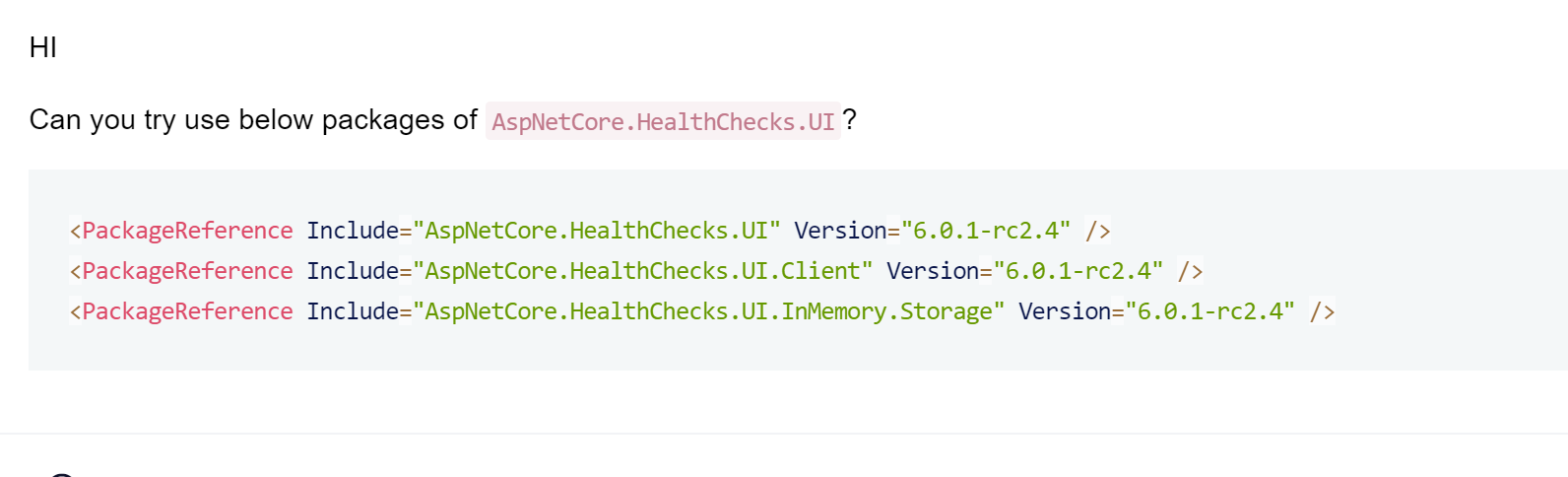The image size is (1568, 477).
Task: Click version "6.0.1-rc2.4" on the InMemory.Storage line
Action: (1210, 311)
